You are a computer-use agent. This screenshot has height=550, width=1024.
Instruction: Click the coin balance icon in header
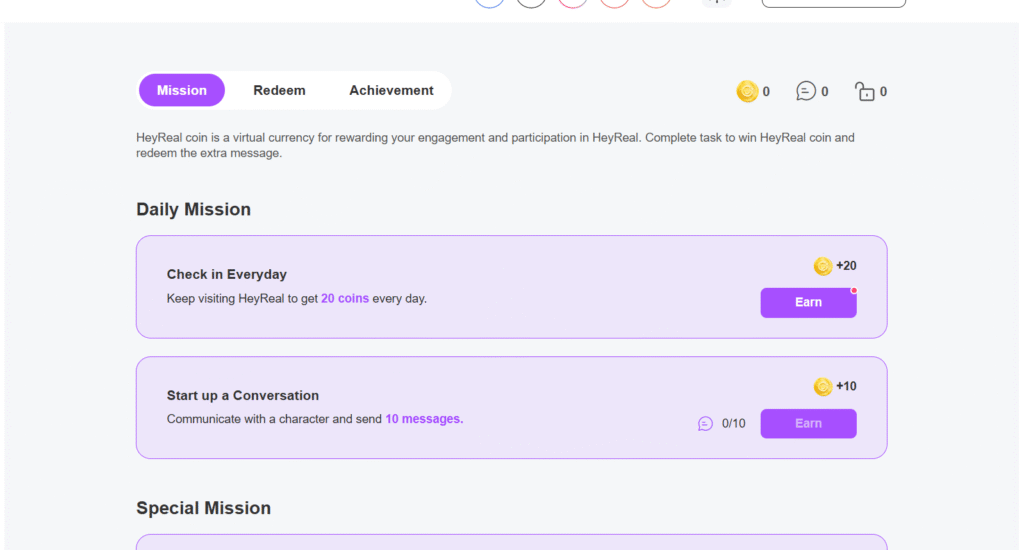click(747, 91)
